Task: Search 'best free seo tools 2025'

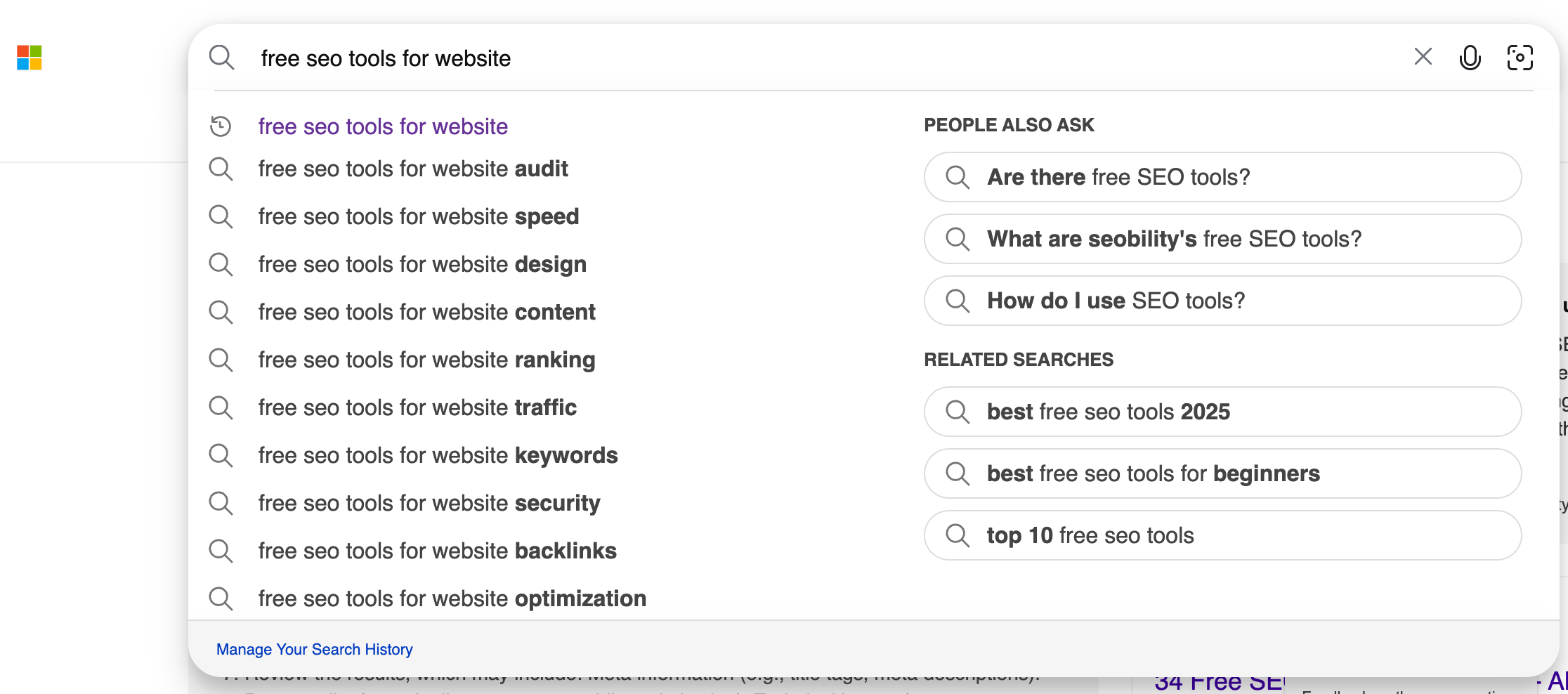Action: (1223, 412)
